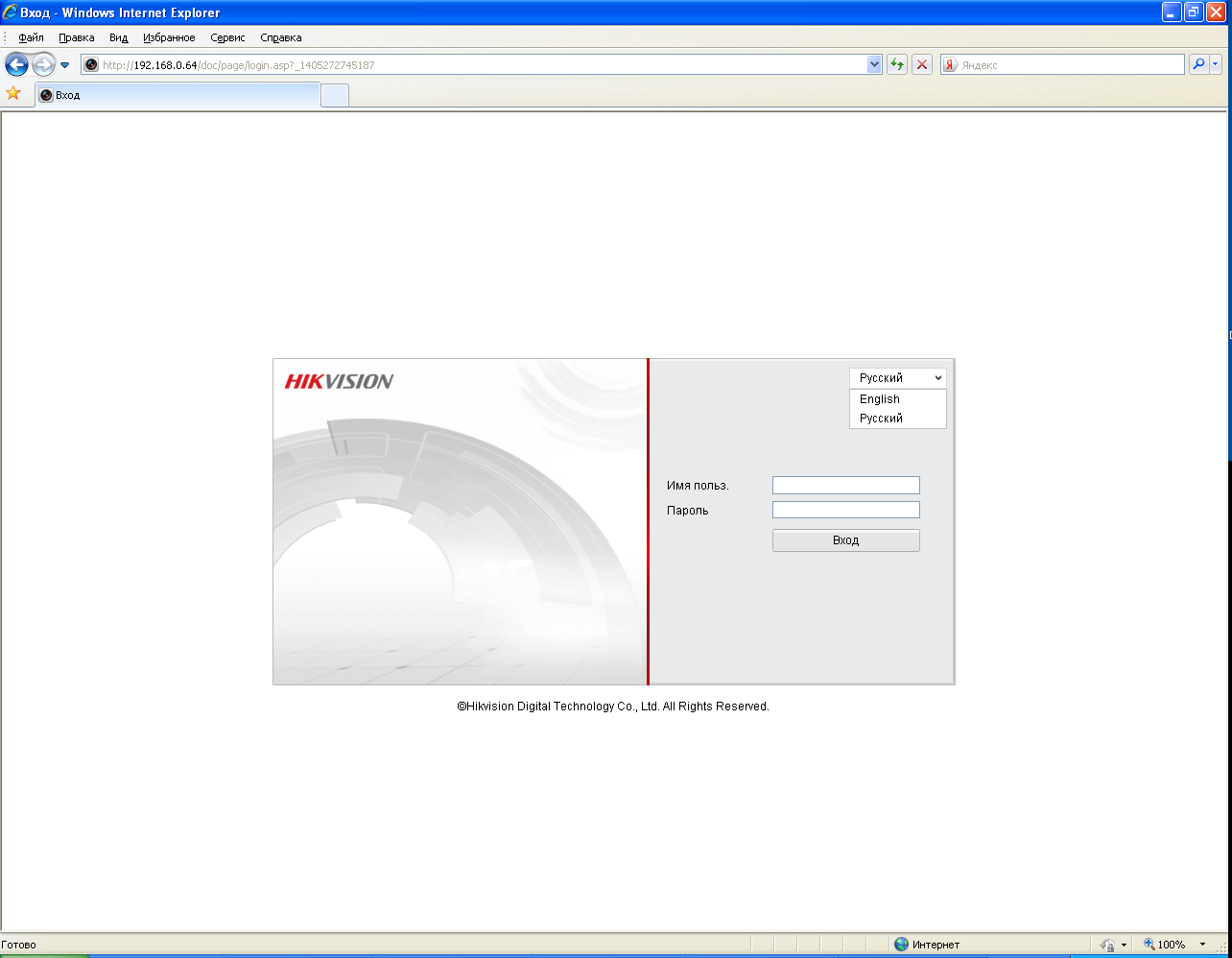Collapse the Русский language dropdown

(897, 378)
